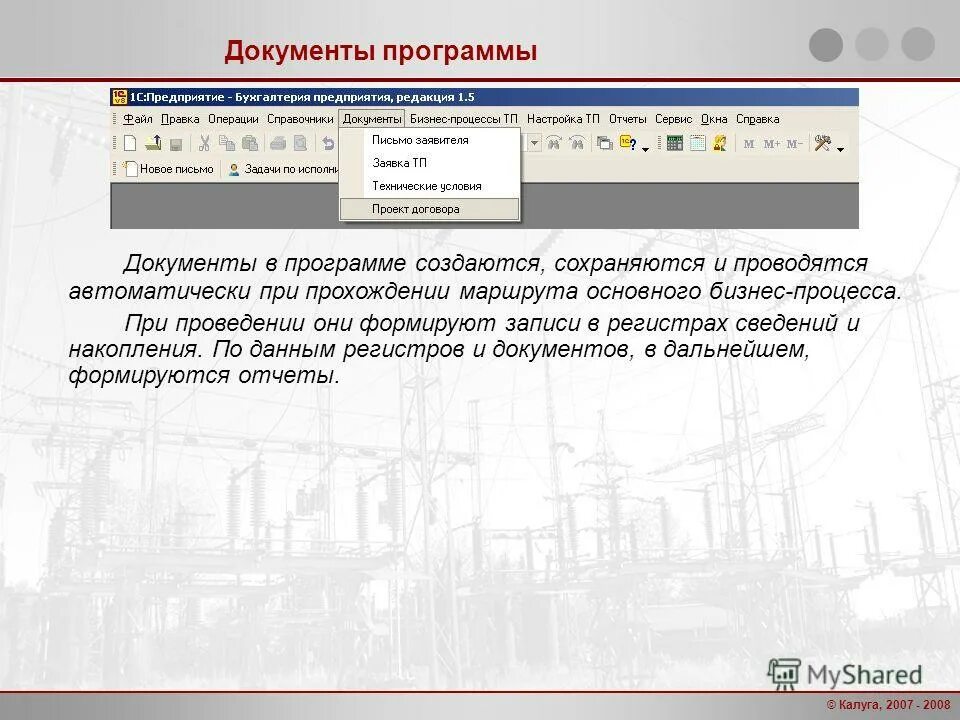
Task: Open the Сервис menu
Action: 672,118
